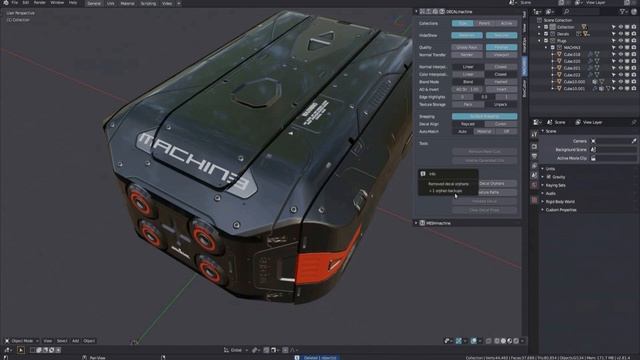Click the AO strength value field

[x=468, y=89]
